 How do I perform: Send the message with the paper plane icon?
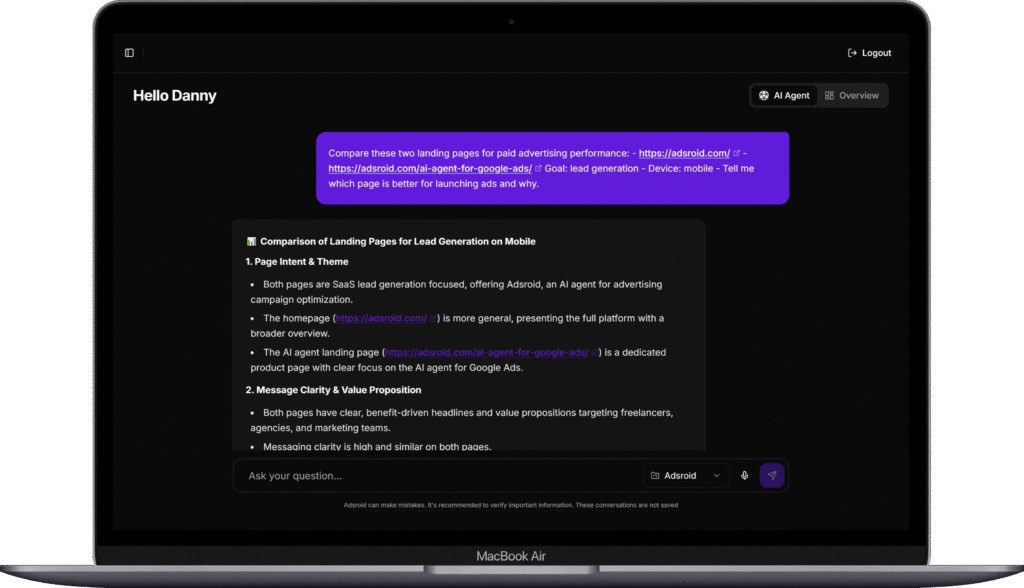click(x=771, y=476)
